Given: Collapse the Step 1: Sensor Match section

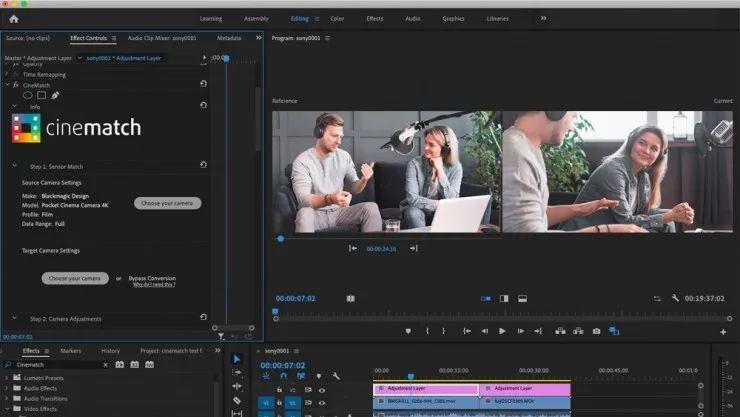Looking at the screenshot, I should (15, 165).
